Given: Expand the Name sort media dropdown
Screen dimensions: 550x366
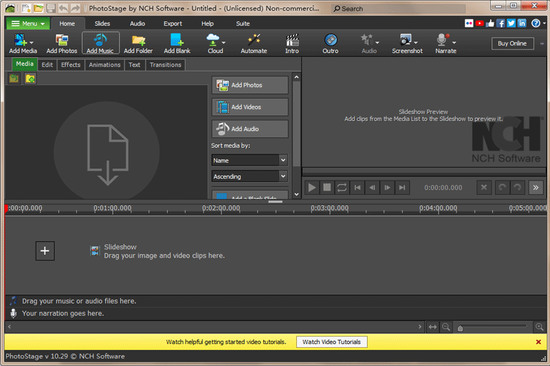Looking at the screenshot, I should 249,160.
